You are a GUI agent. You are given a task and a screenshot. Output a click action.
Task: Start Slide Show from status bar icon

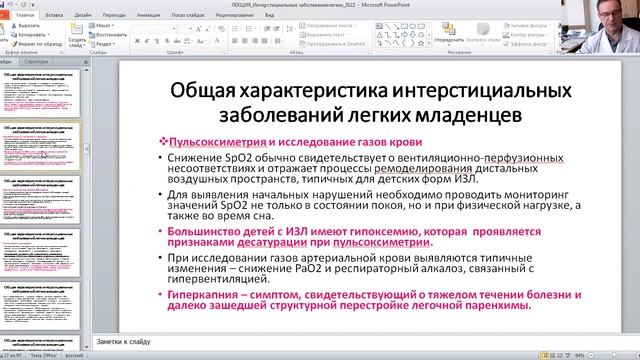[567, 356]
